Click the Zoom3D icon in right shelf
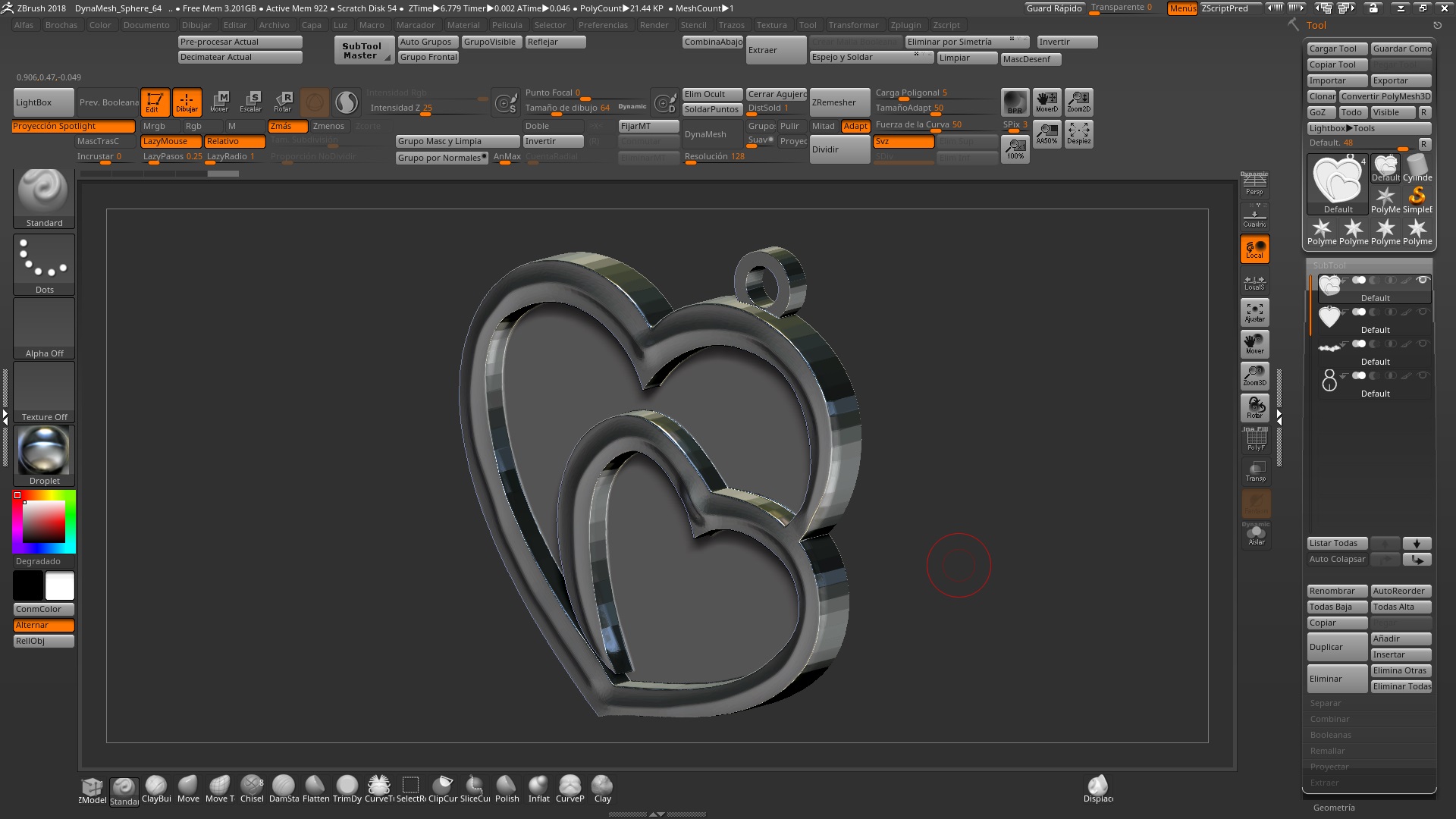 click(x=1254, y=376)
